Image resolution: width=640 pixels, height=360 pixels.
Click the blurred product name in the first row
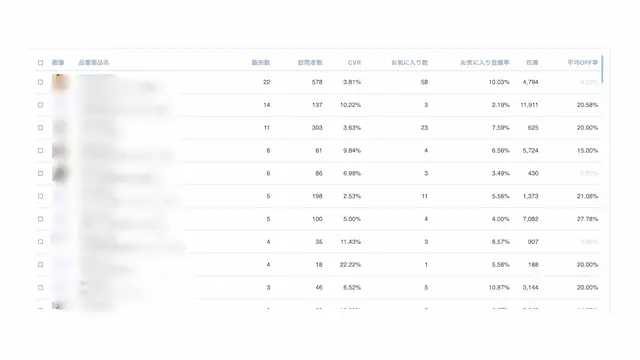pyautogui.click(x=118, y=82)
